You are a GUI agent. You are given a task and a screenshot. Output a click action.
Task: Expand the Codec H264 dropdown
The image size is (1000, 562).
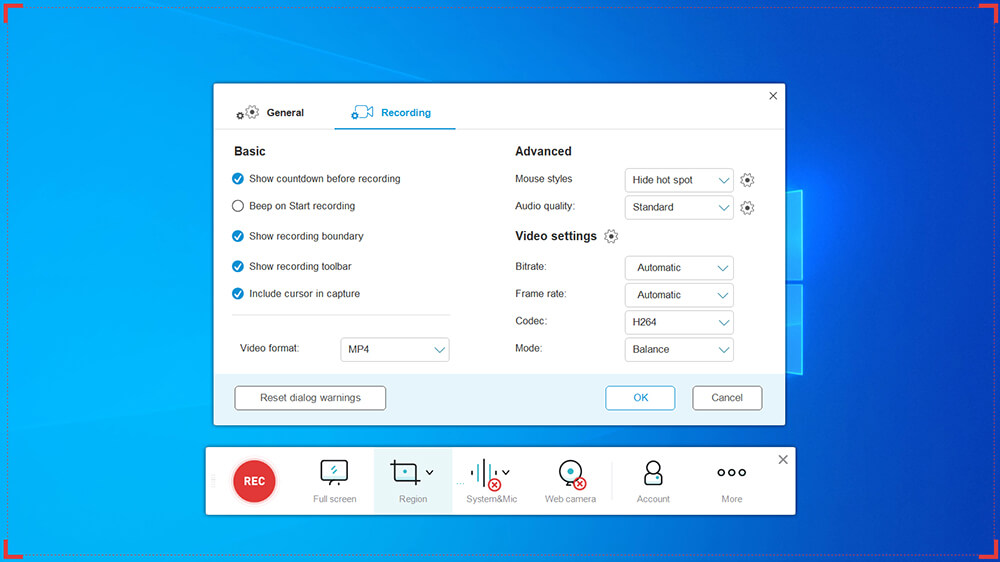(679, 322)
